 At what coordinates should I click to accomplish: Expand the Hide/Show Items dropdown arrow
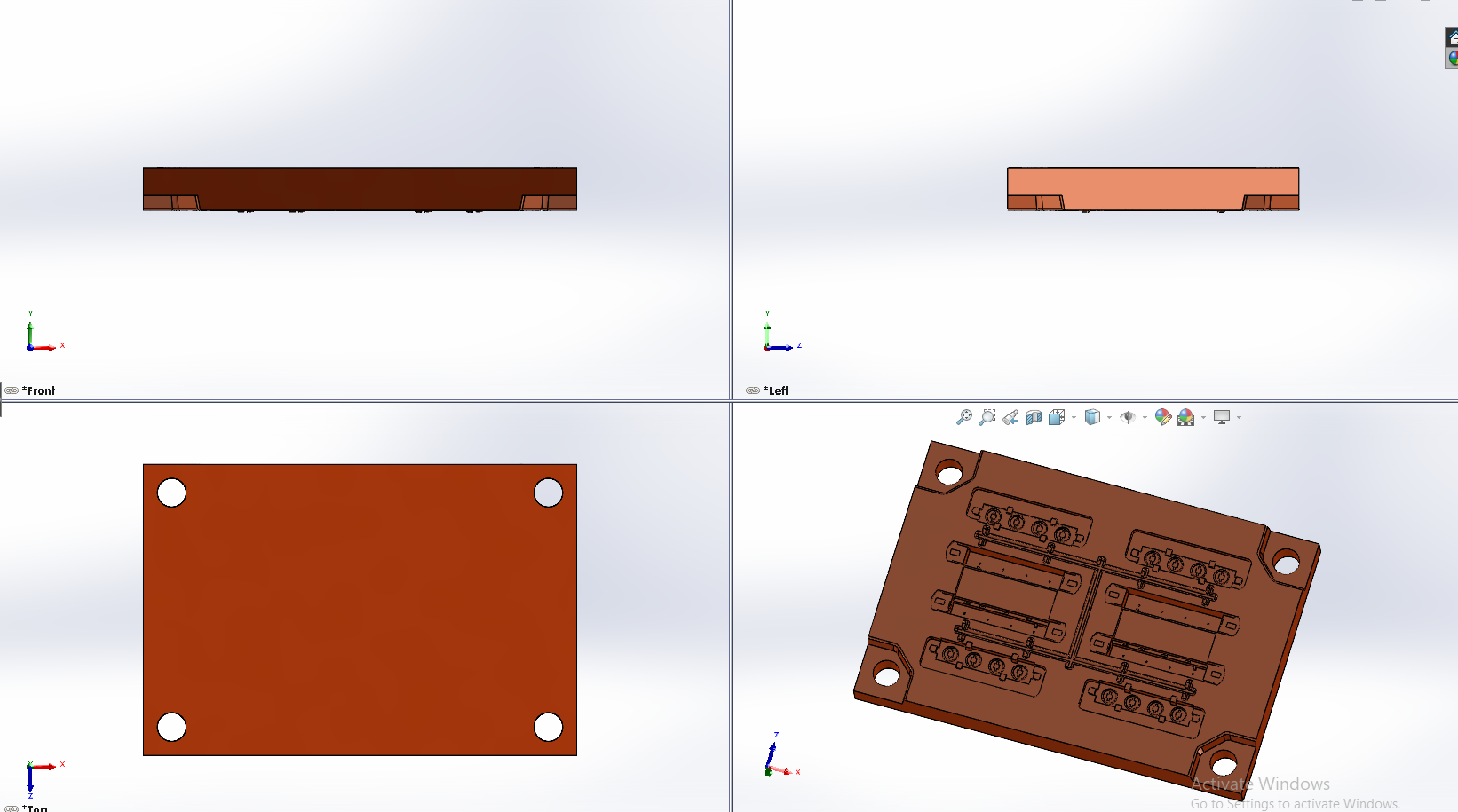(1145, 417)
